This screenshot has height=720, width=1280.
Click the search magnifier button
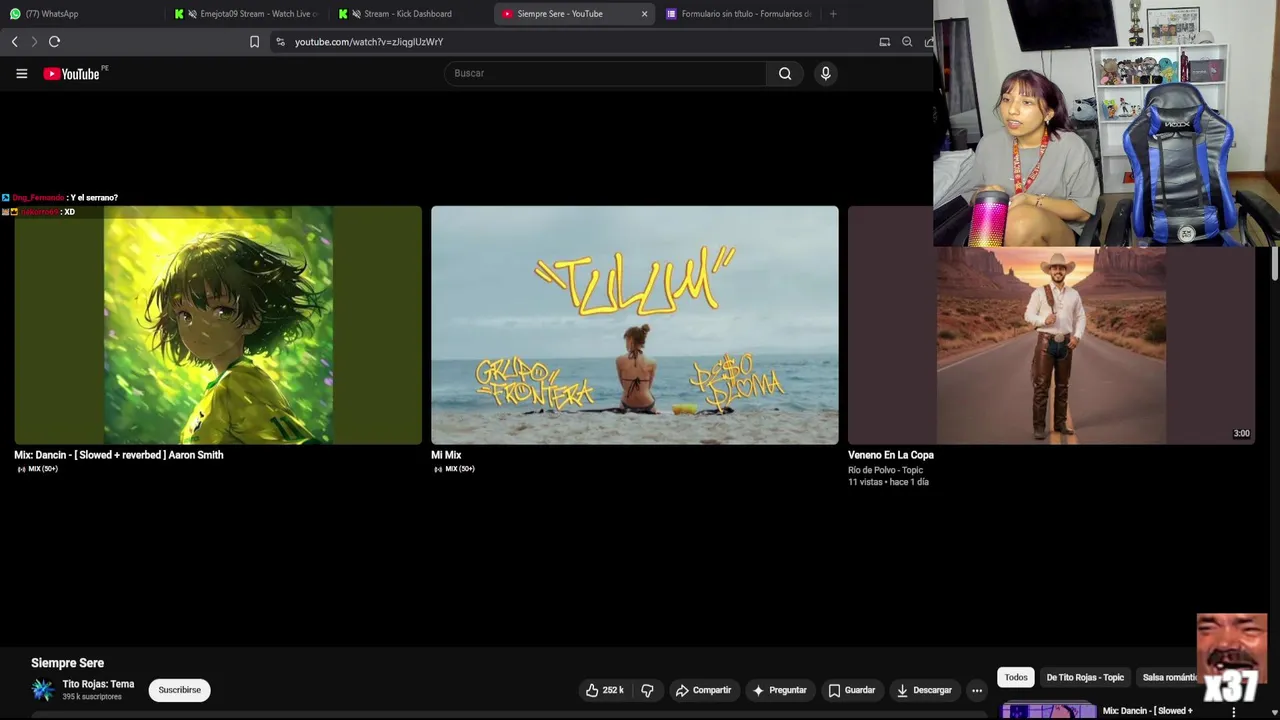[x=785, y=73]
